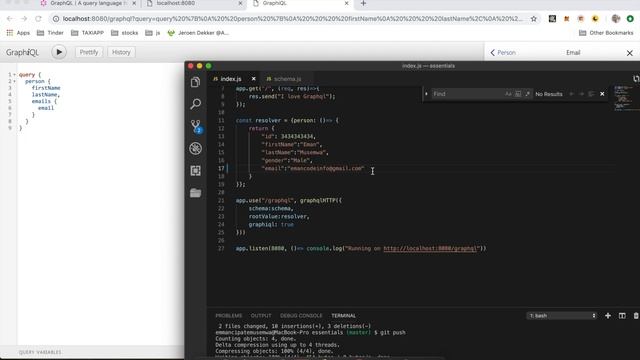
Task: Toggle Find in Selection icon
Action: [x=591, y=94]
